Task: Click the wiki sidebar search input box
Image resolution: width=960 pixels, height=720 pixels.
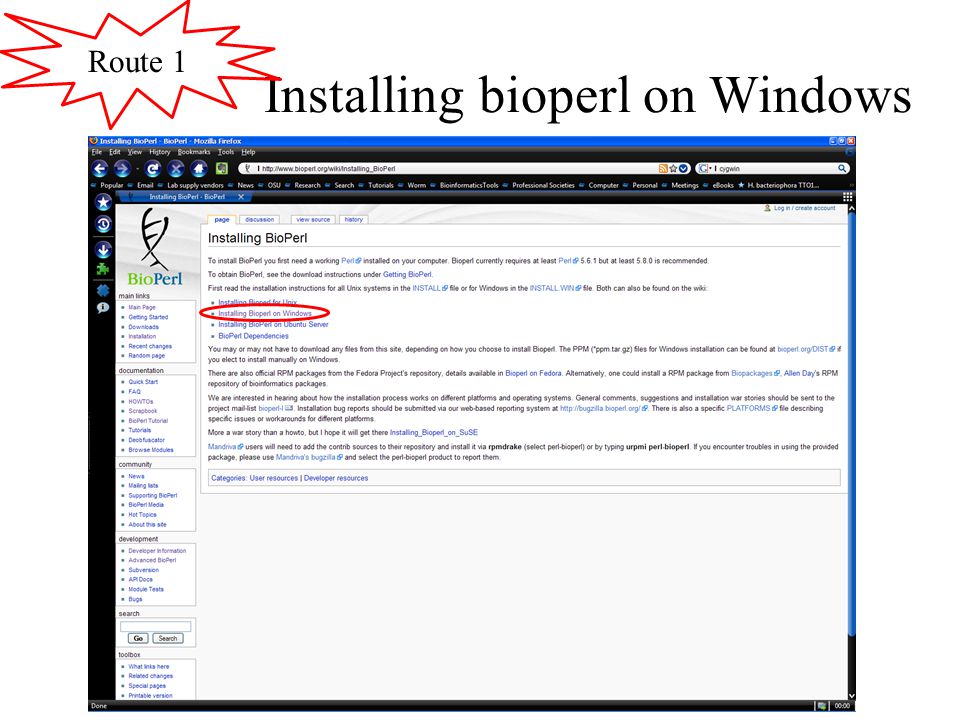Action: 156,626
